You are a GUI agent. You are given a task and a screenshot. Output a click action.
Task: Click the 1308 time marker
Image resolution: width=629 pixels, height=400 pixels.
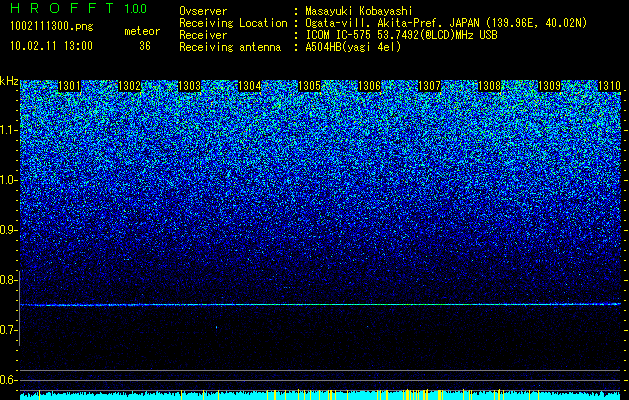489,86
